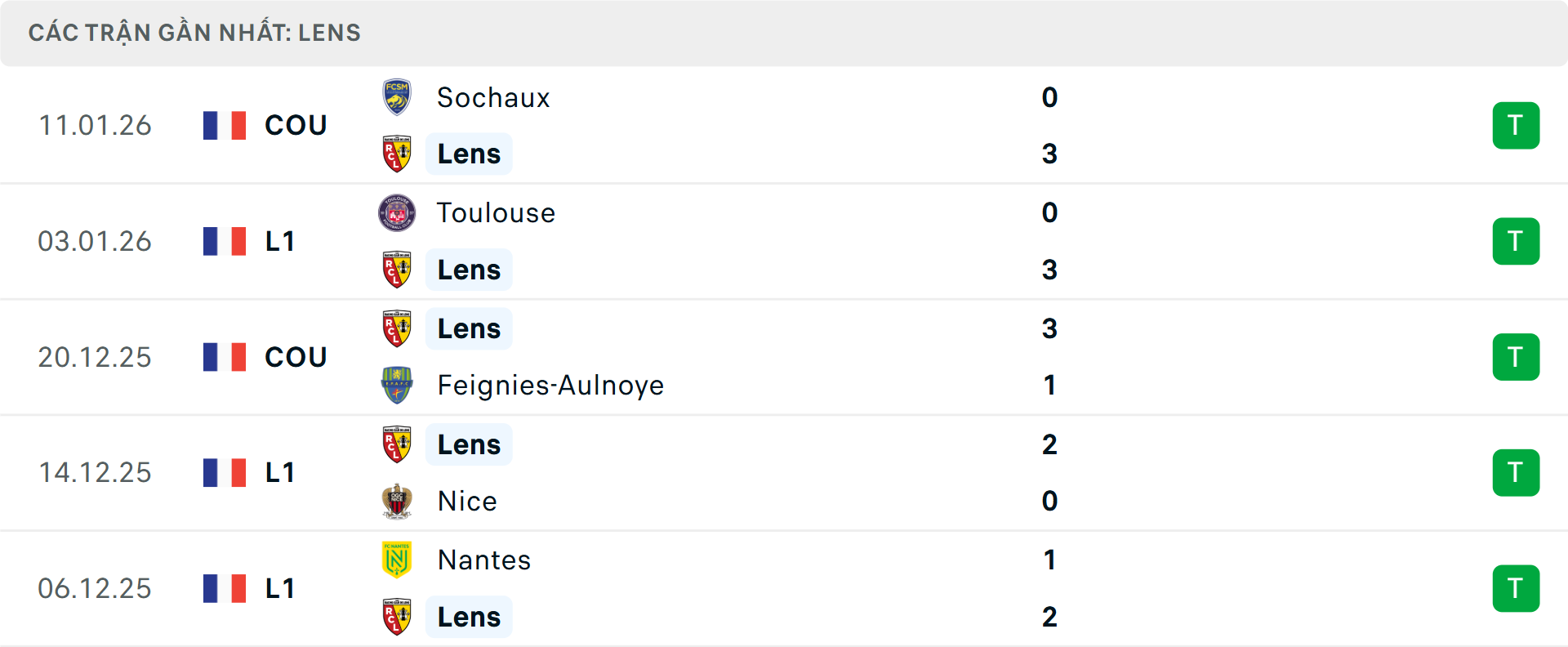The image size is (1568, 647).
Task: Open the Feignies-Aulnoye team link
Action: (x=550, y=386)
